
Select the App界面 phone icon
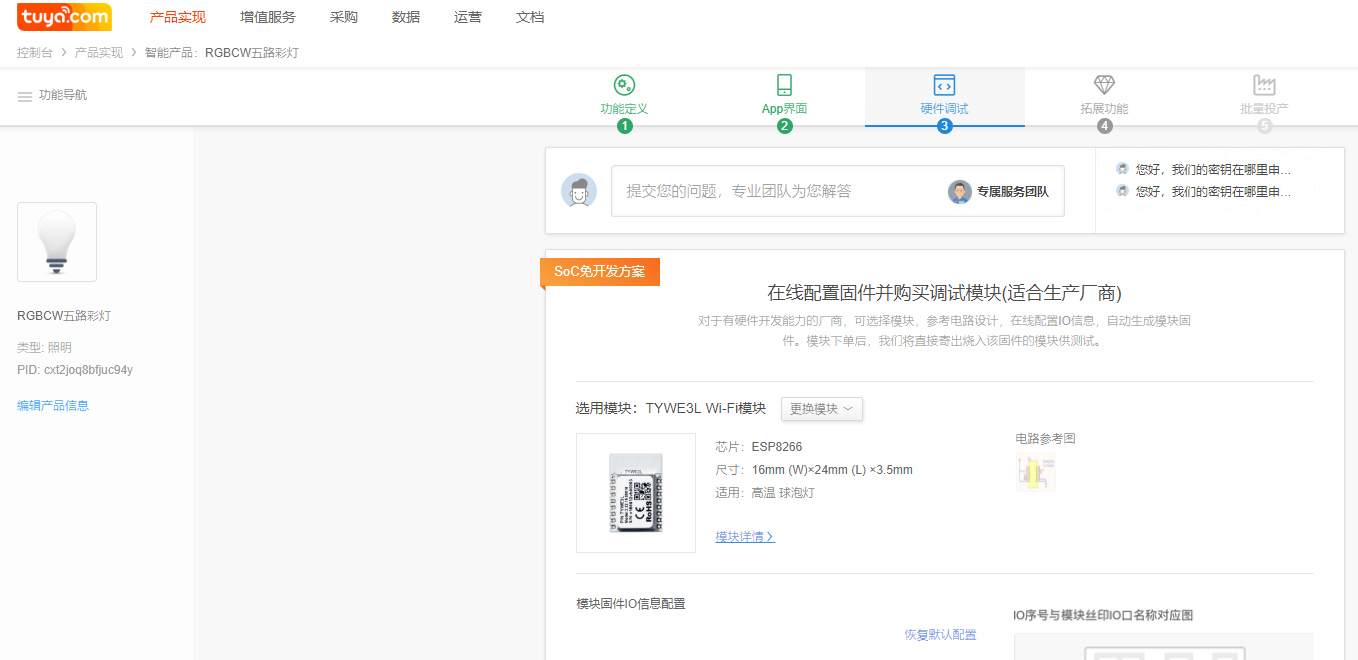click(784, 85)
